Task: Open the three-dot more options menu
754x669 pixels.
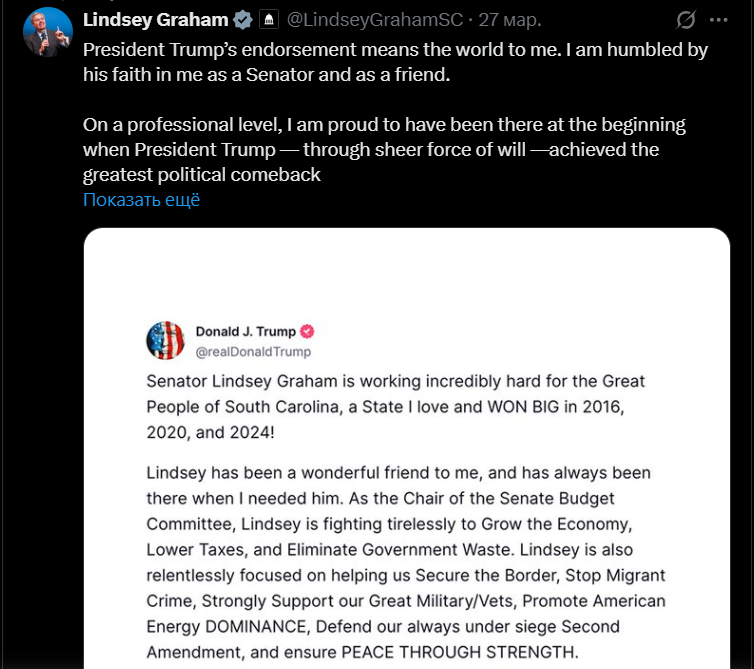Action: 718,20
